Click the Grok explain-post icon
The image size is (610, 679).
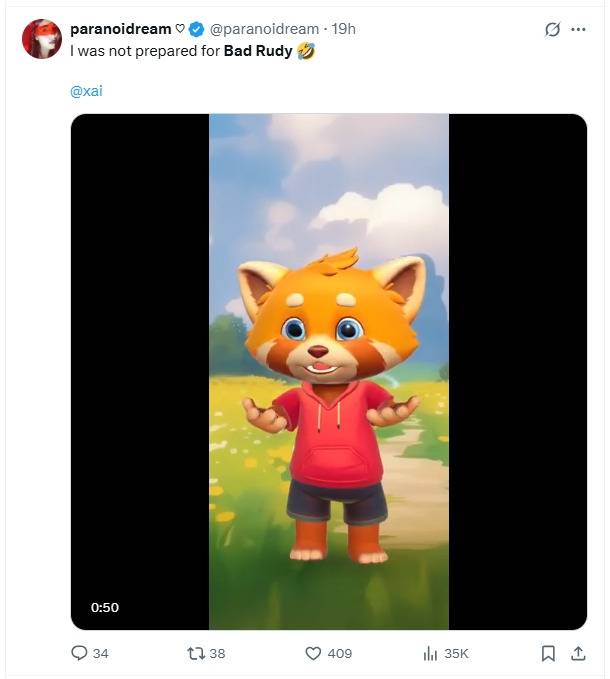pos(552,30)
